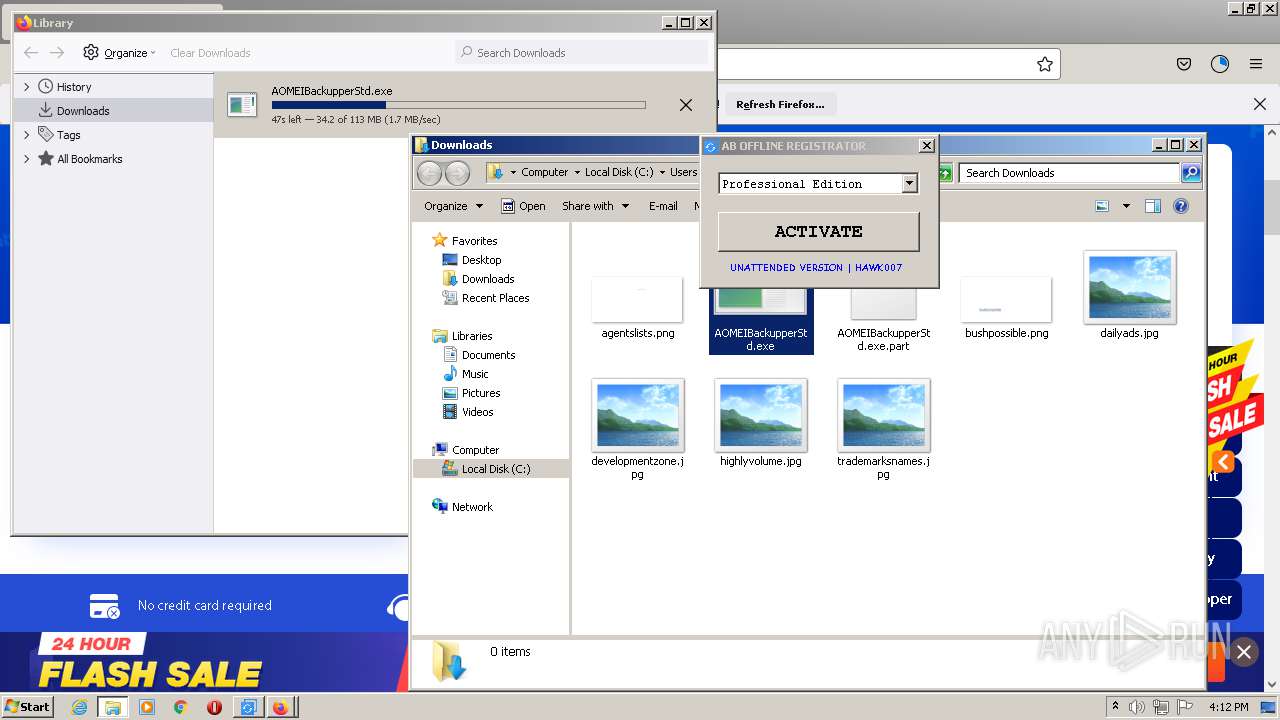Open the Professional Edition dropdown
This screenshot has height=720, width=1280.
coord(909,183)
